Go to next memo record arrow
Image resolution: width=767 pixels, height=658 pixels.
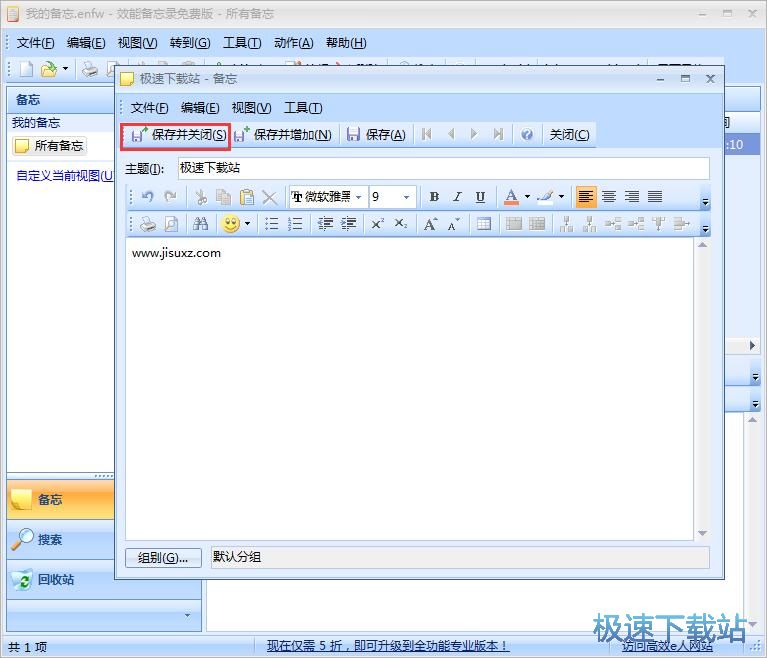(474, 134)
